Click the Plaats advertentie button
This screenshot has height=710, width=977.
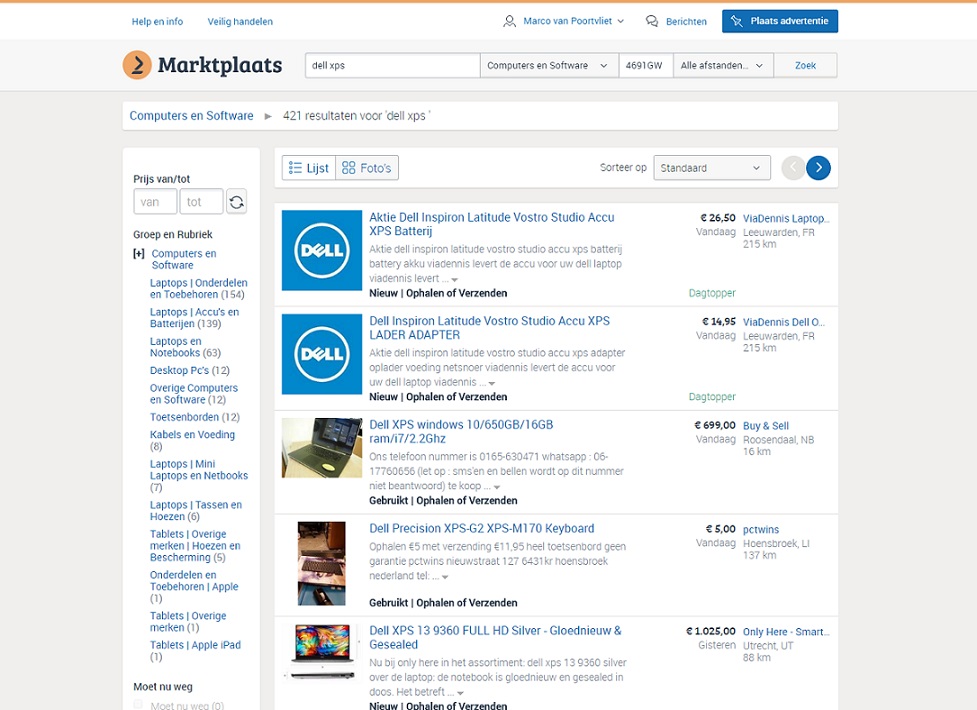779,21
